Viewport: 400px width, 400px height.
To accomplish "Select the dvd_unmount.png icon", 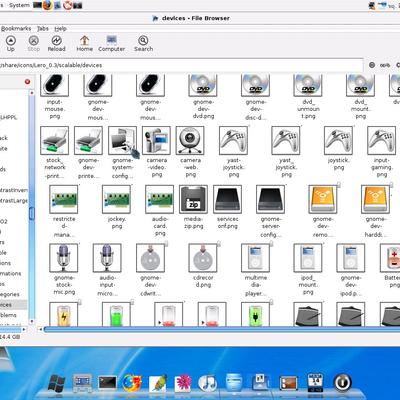I will tap(308, 85).
